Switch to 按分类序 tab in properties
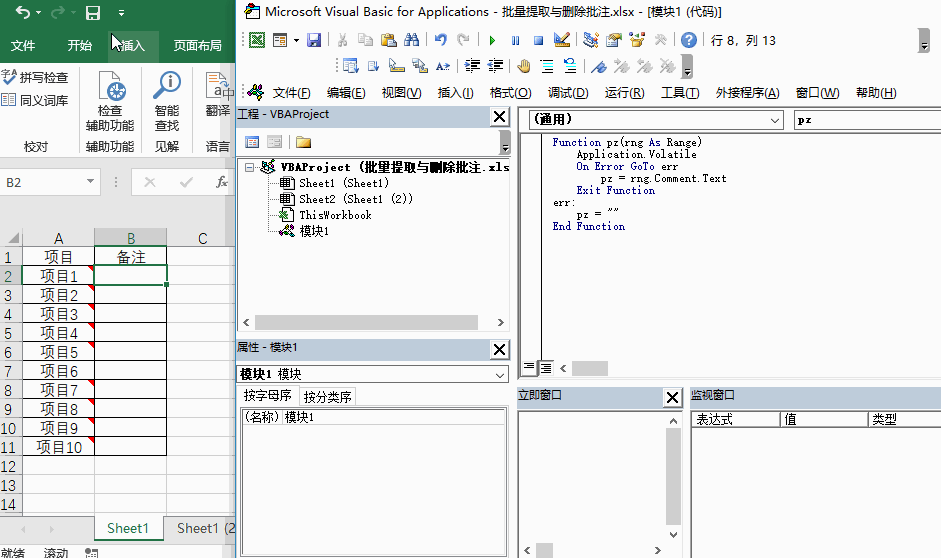This screenshot has height=558, width=941. click(x=327, y=397)
